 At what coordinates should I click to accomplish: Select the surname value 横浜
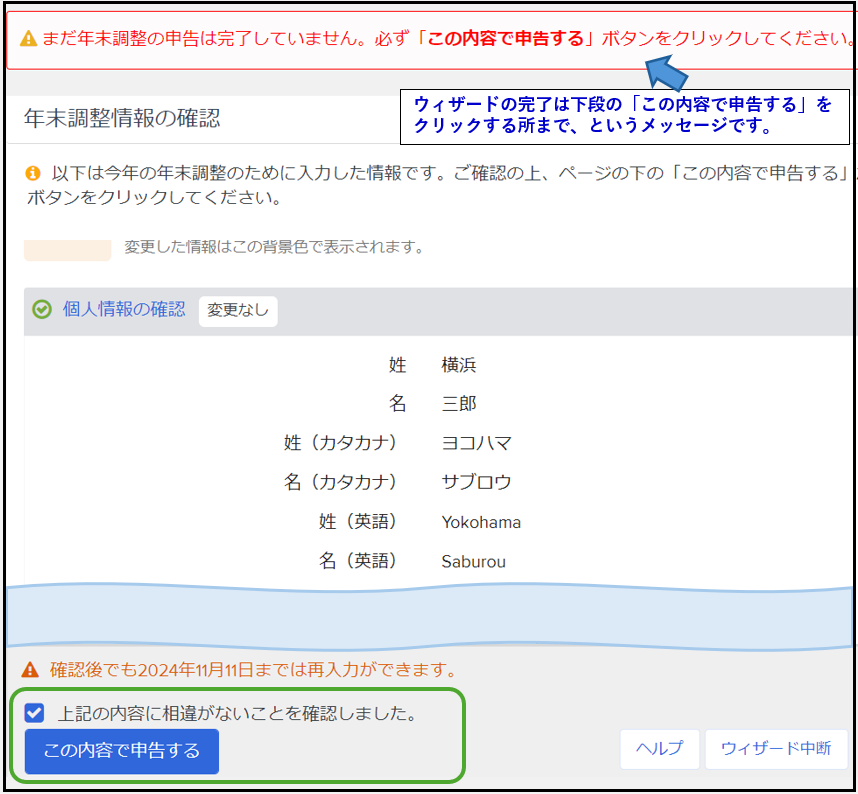point(459,365)
